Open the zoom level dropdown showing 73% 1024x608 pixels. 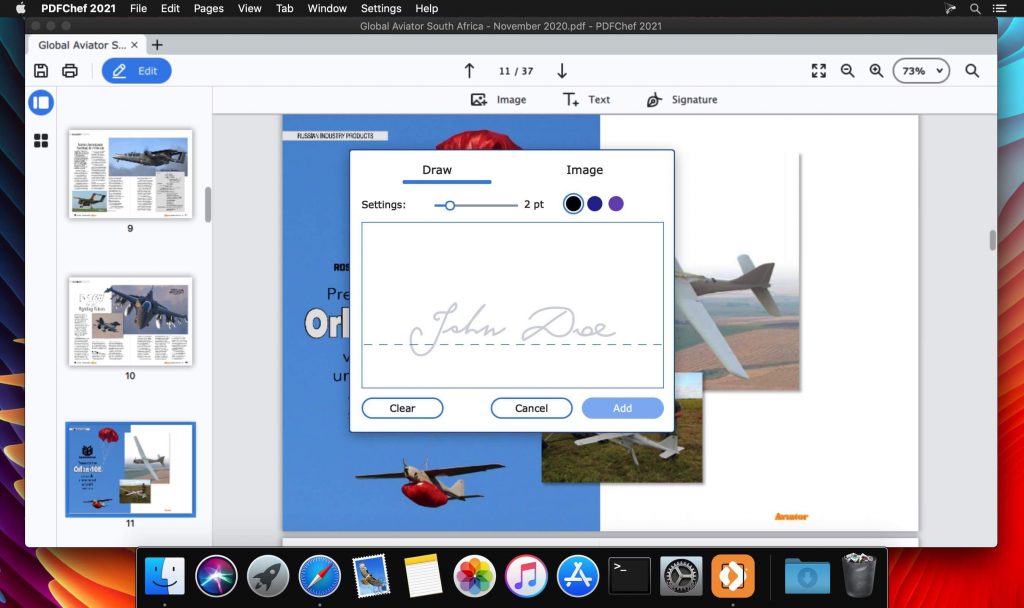[919, 70]
